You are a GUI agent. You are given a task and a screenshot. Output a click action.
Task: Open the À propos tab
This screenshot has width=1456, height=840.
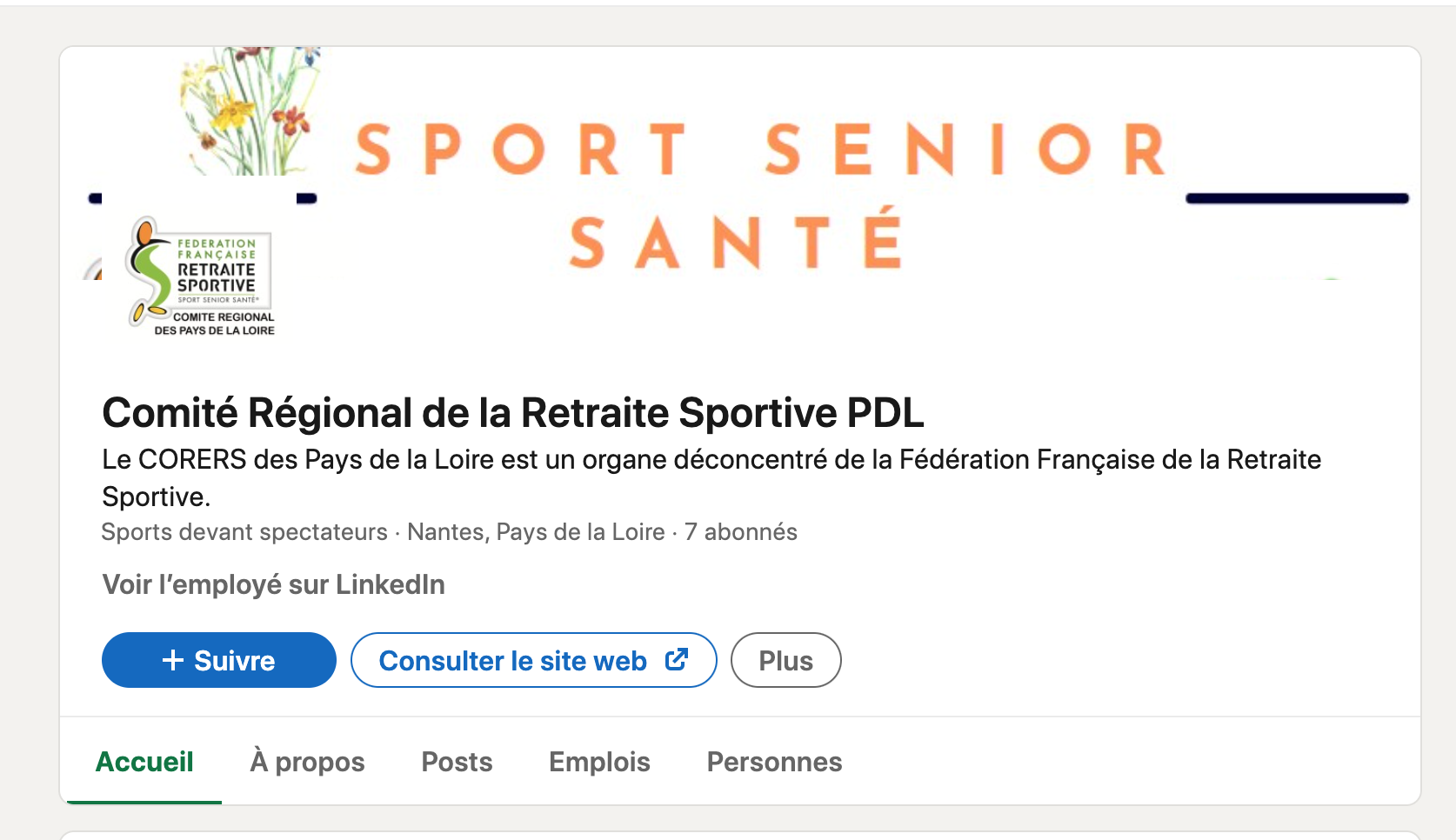pos(307,762)
